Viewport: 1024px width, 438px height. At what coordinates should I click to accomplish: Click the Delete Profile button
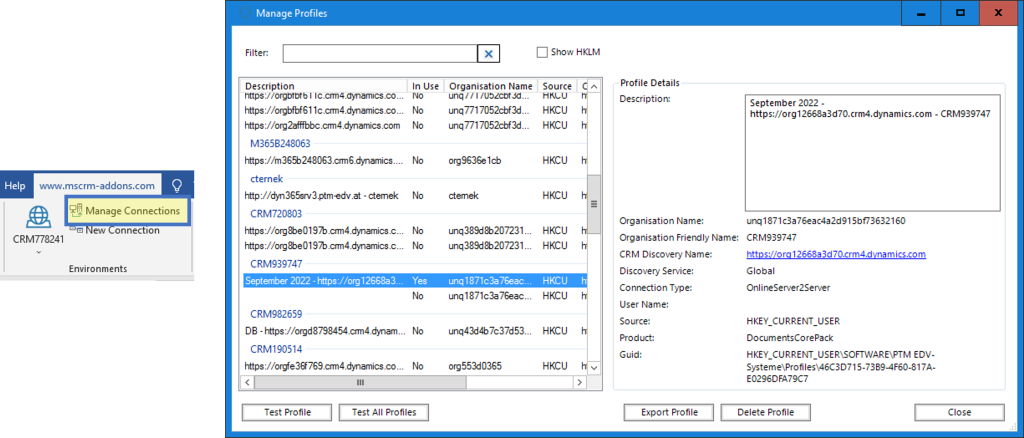point(765,413)
